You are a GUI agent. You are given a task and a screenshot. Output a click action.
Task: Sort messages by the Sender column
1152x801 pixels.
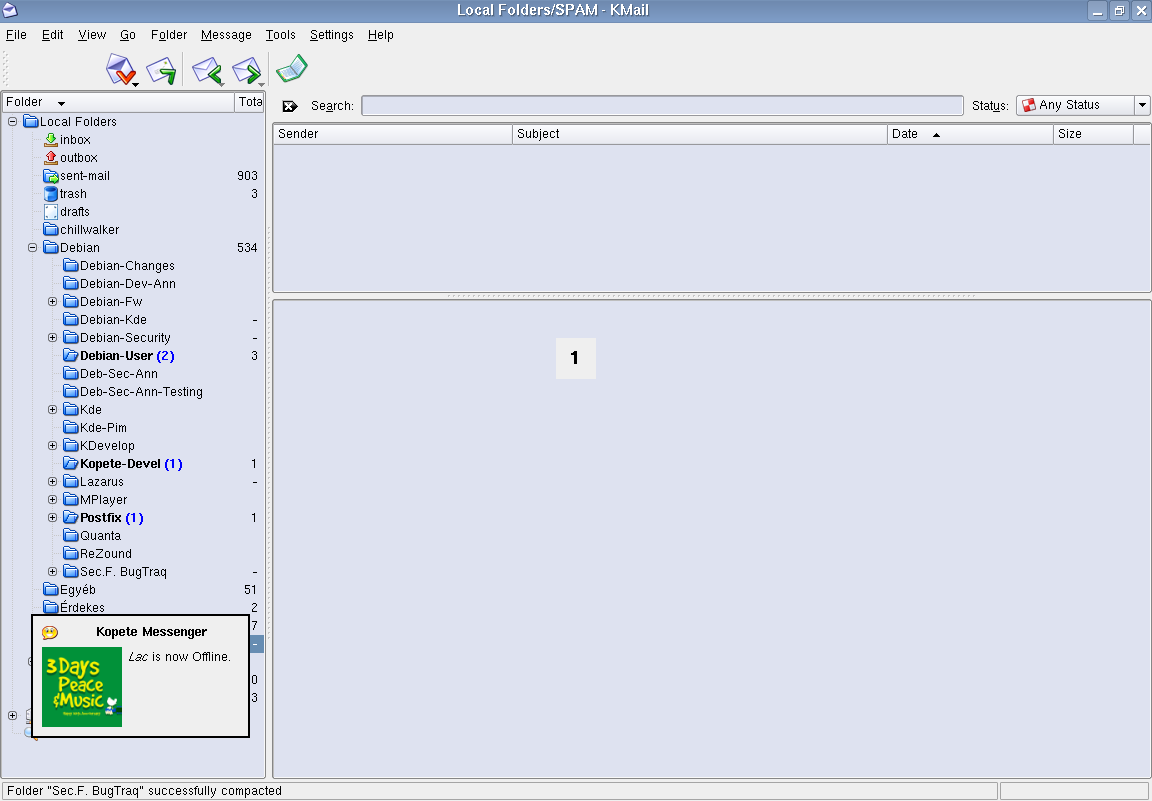pyautogui.click(x=392, y=134)
